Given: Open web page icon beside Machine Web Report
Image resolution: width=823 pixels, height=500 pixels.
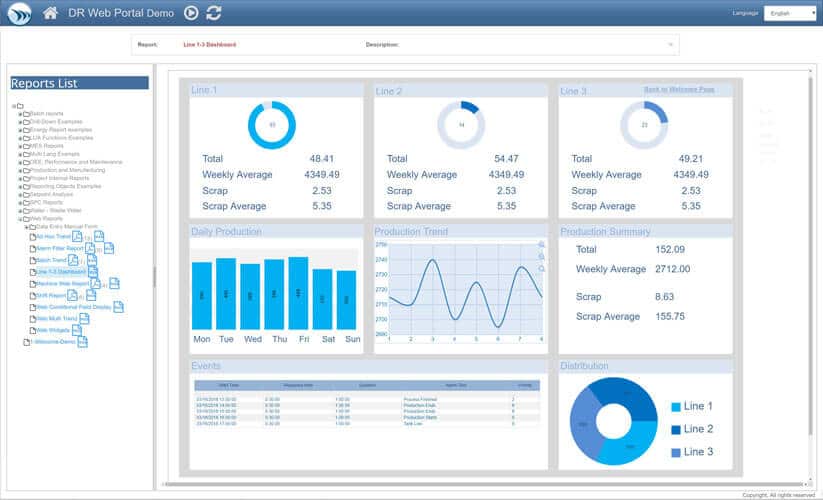Looking at the screenshot, I should pos(114,283).
